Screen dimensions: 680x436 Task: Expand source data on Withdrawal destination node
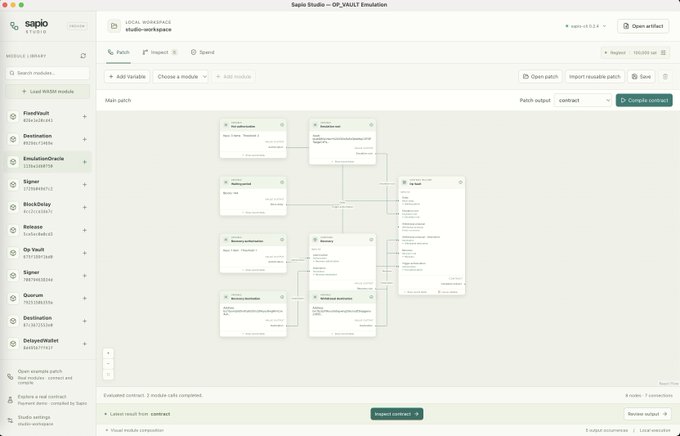(344, 334)
